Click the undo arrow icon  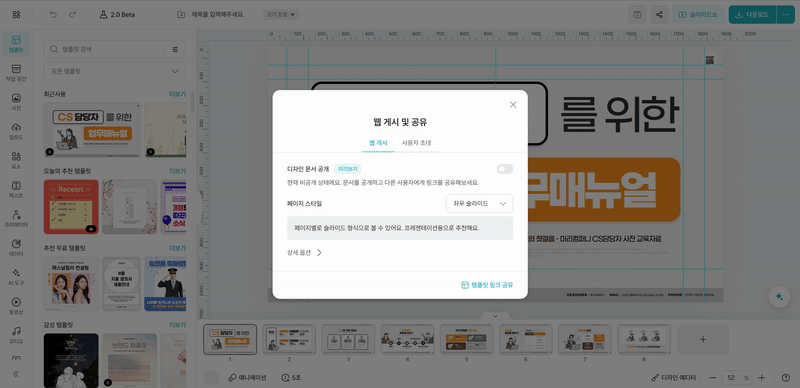coord(53,15)
